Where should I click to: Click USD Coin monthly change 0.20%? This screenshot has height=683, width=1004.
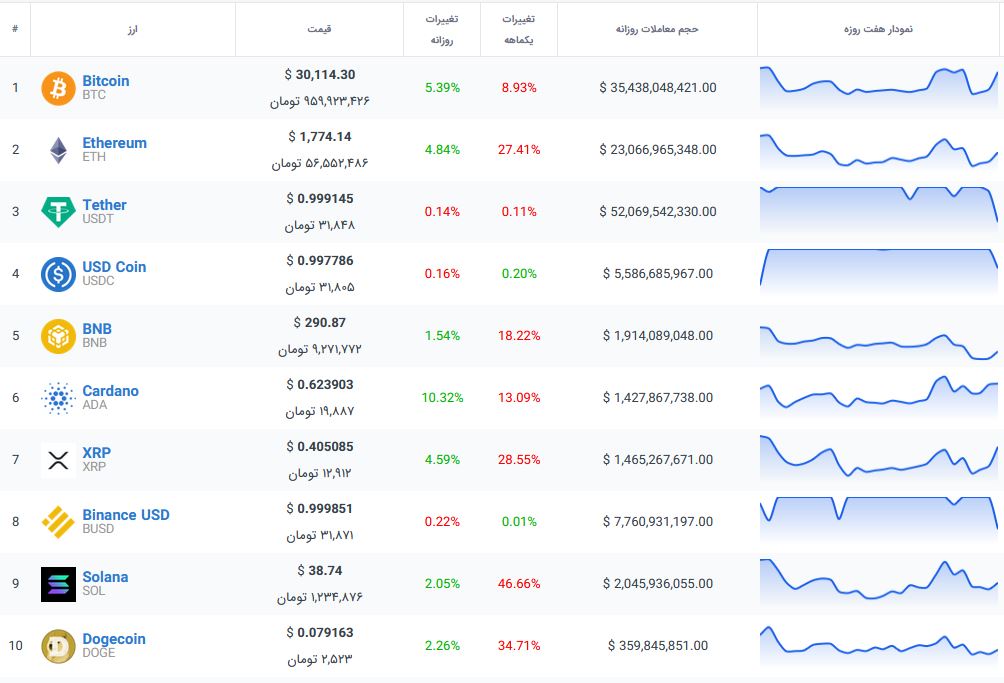pyautogui.click(x=519, y=274)
